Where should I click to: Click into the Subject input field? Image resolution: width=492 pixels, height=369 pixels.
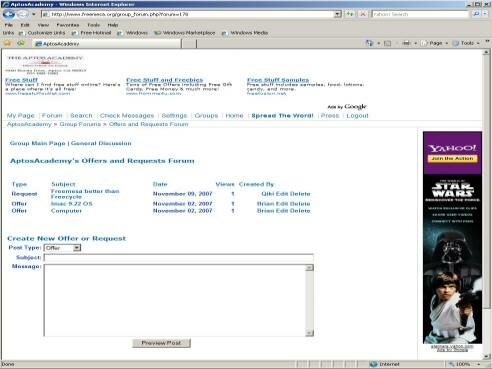[x=179, y=258]
